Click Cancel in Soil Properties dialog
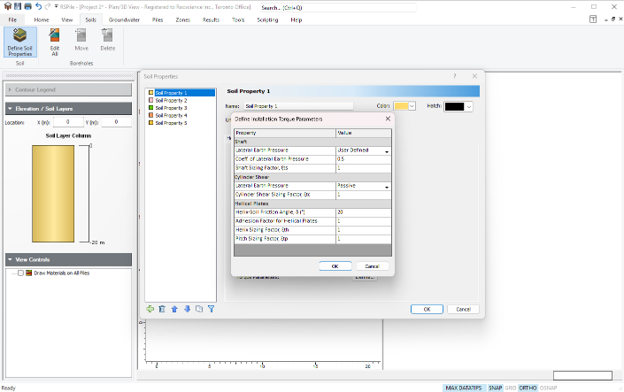The width and height of the screenshot is (624, 392). tap(463, 309)
